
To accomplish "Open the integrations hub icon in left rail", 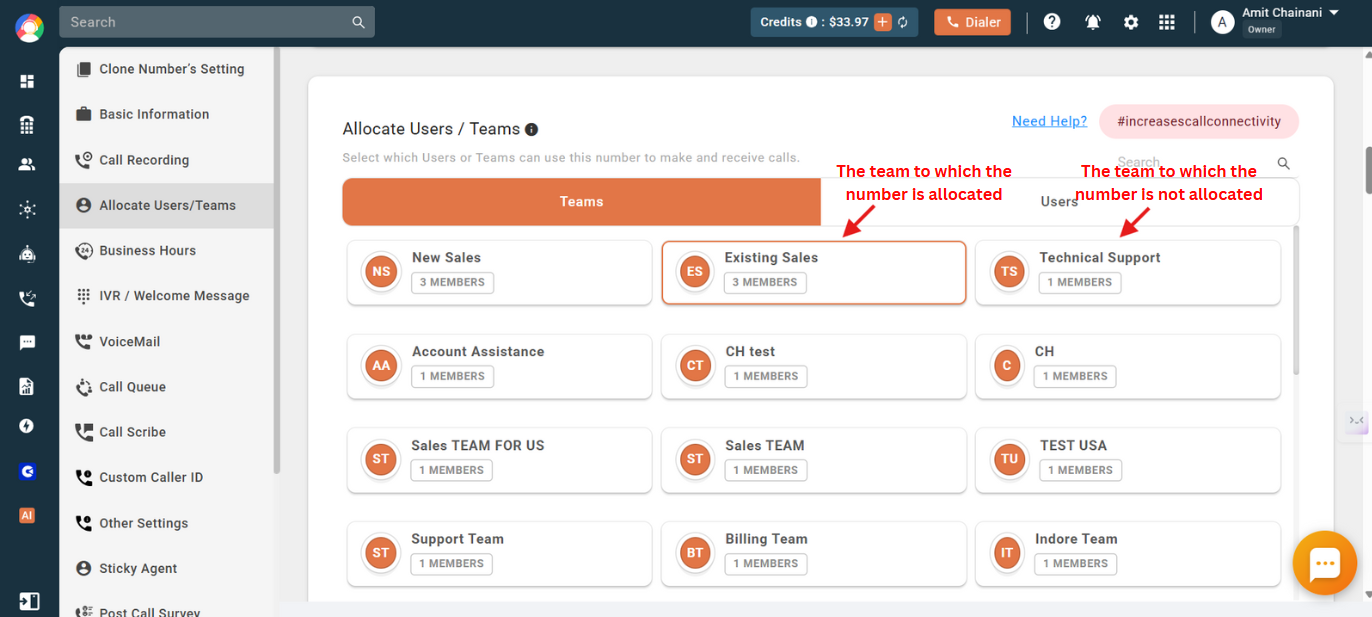I will point(27,209).
